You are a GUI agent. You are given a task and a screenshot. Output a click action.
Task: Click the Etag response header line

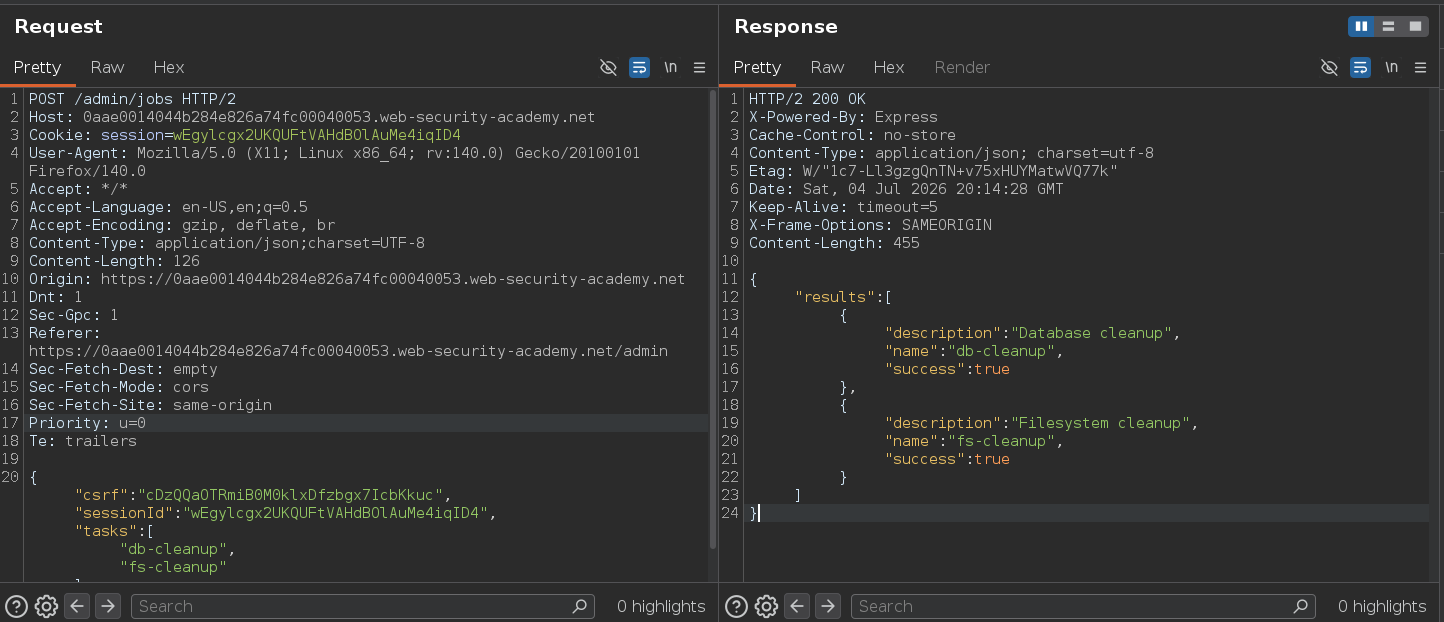933,171
